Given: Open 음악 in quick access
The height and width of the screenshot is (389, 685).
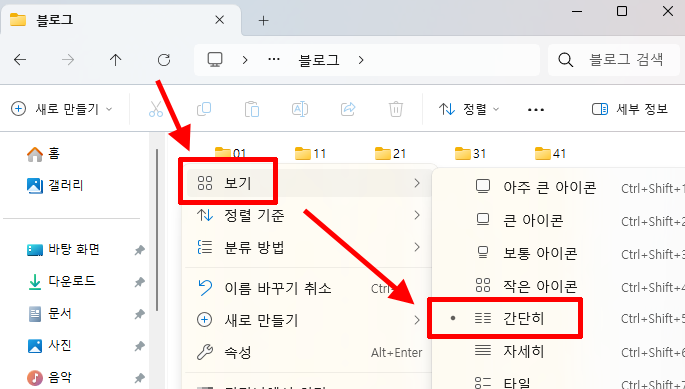Looking at the screenshot, I should (x=49, y=378).
